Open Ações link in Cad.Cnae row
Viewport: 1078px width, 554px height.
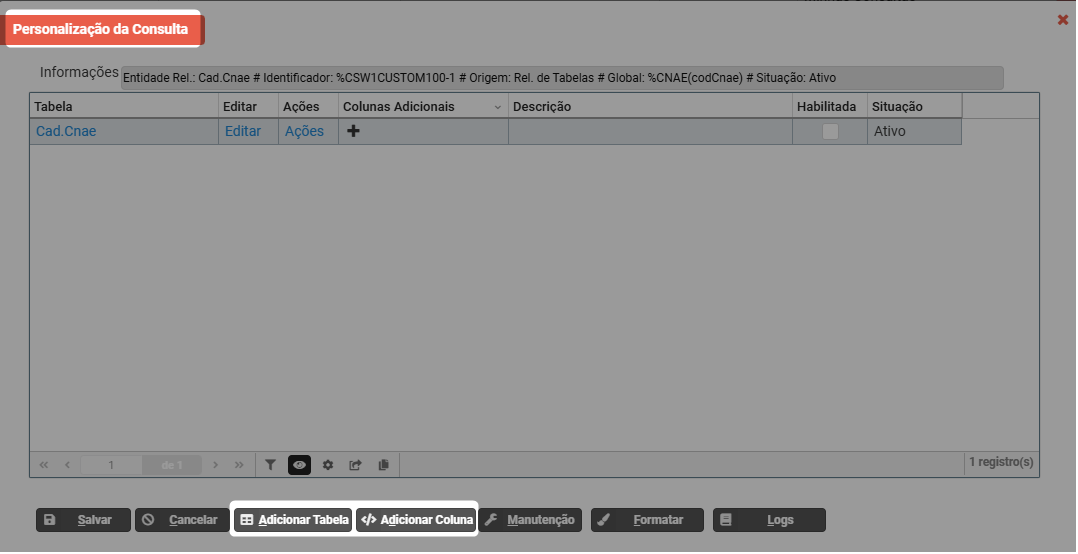tap(304, 131)
